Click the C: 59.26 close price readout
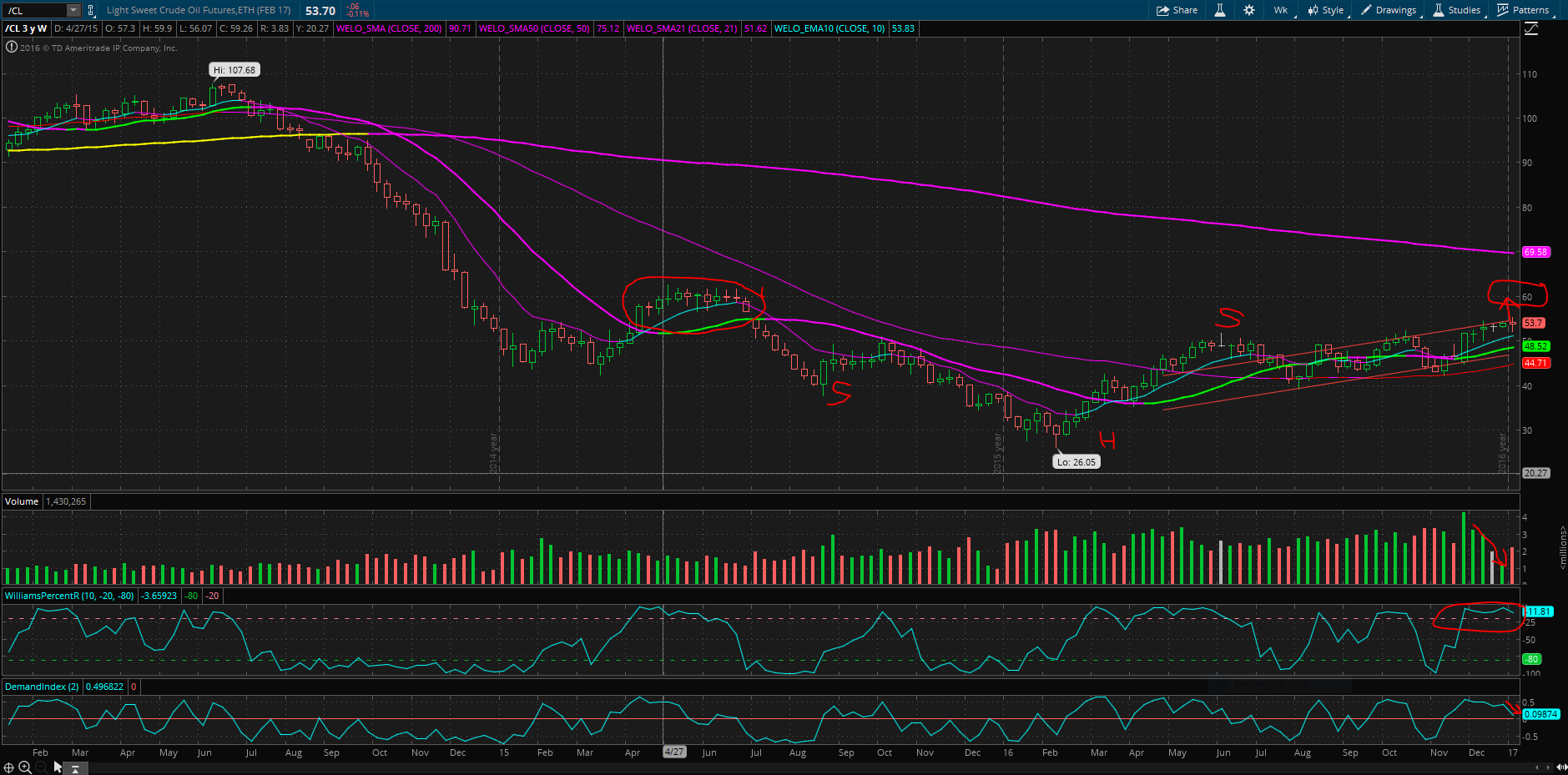 236,28
